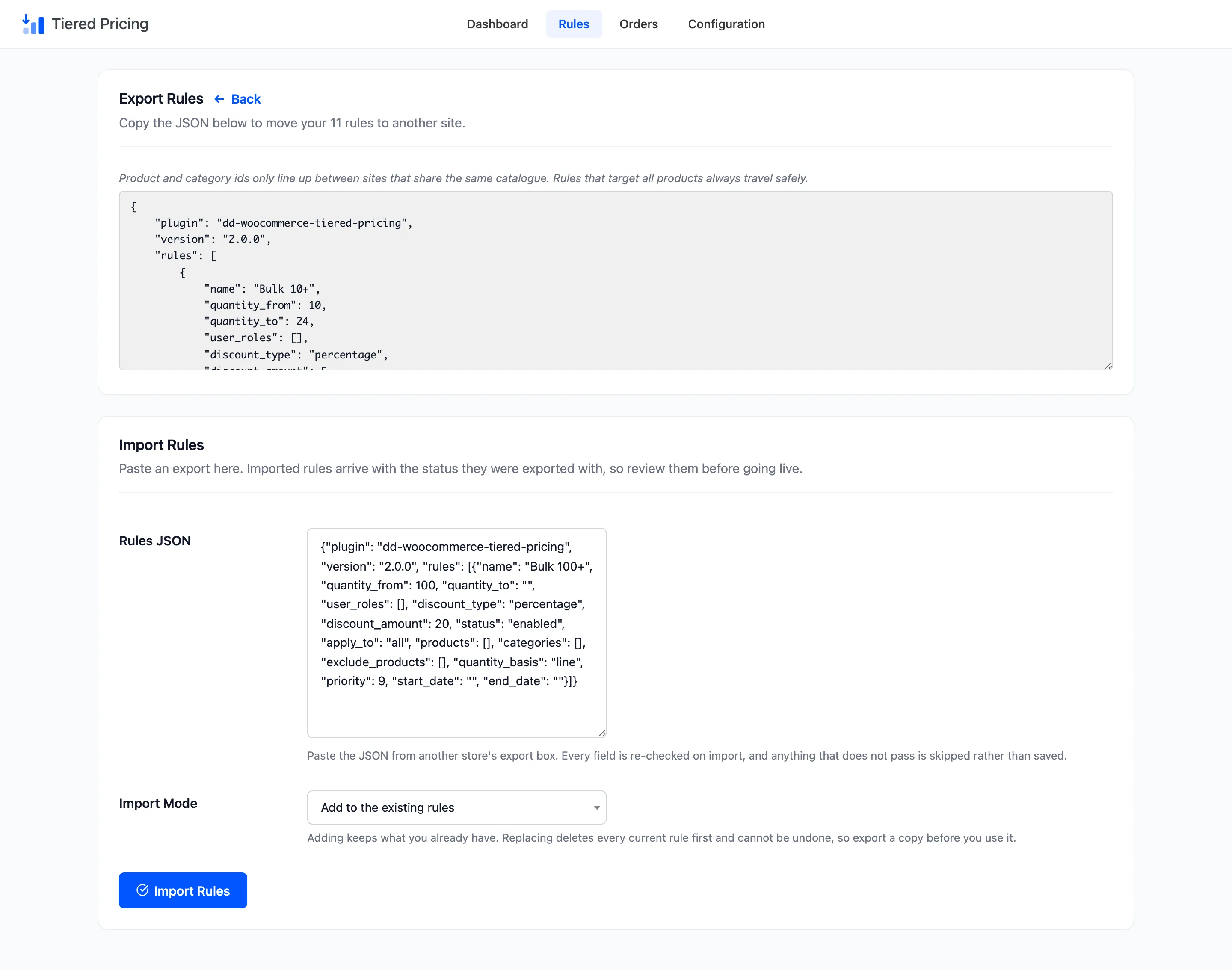
Task: Click the back arrow icon beside Export Rules
Action: pos(219,99)
